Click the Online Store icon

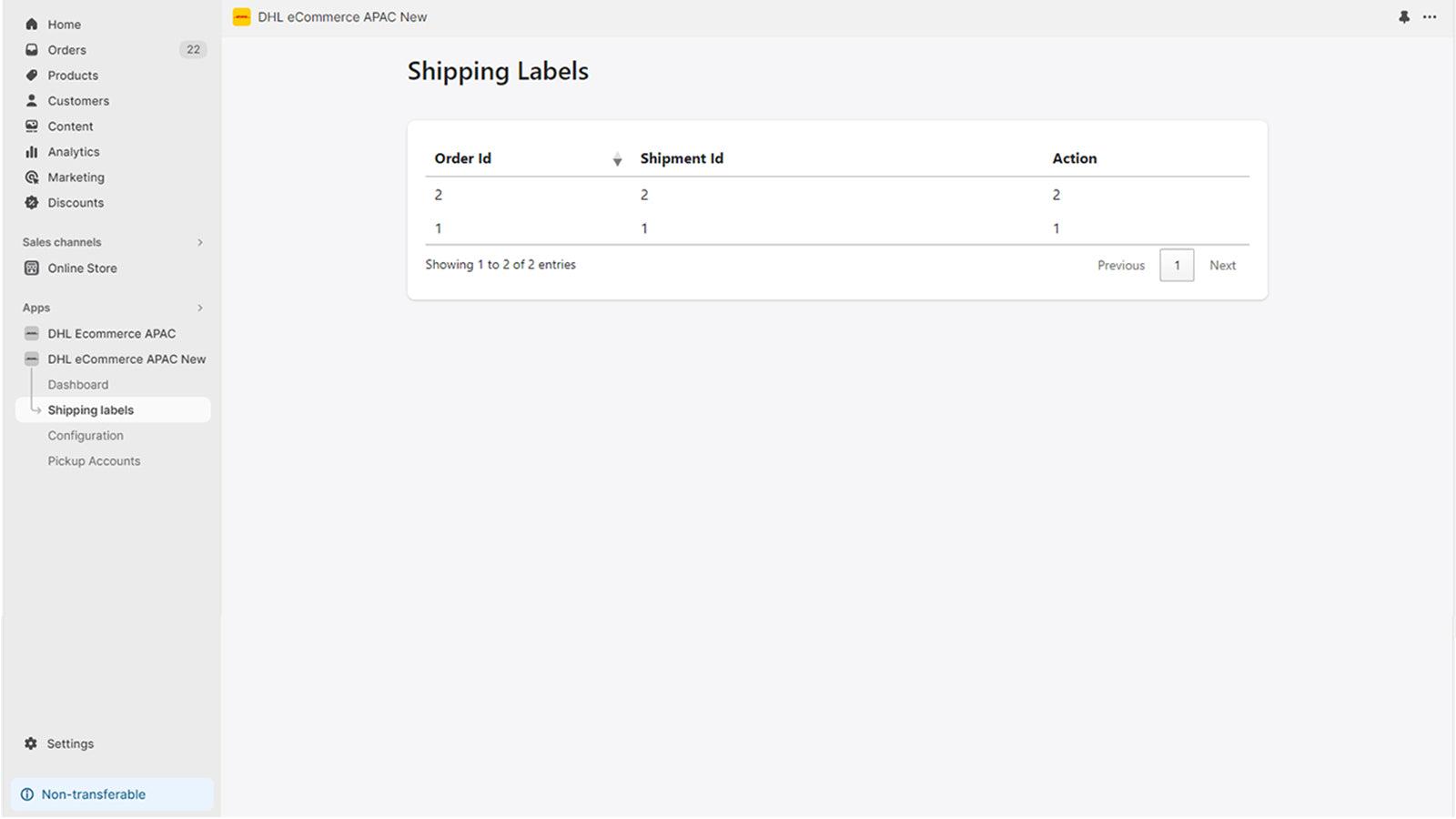[x=32, y=268]
